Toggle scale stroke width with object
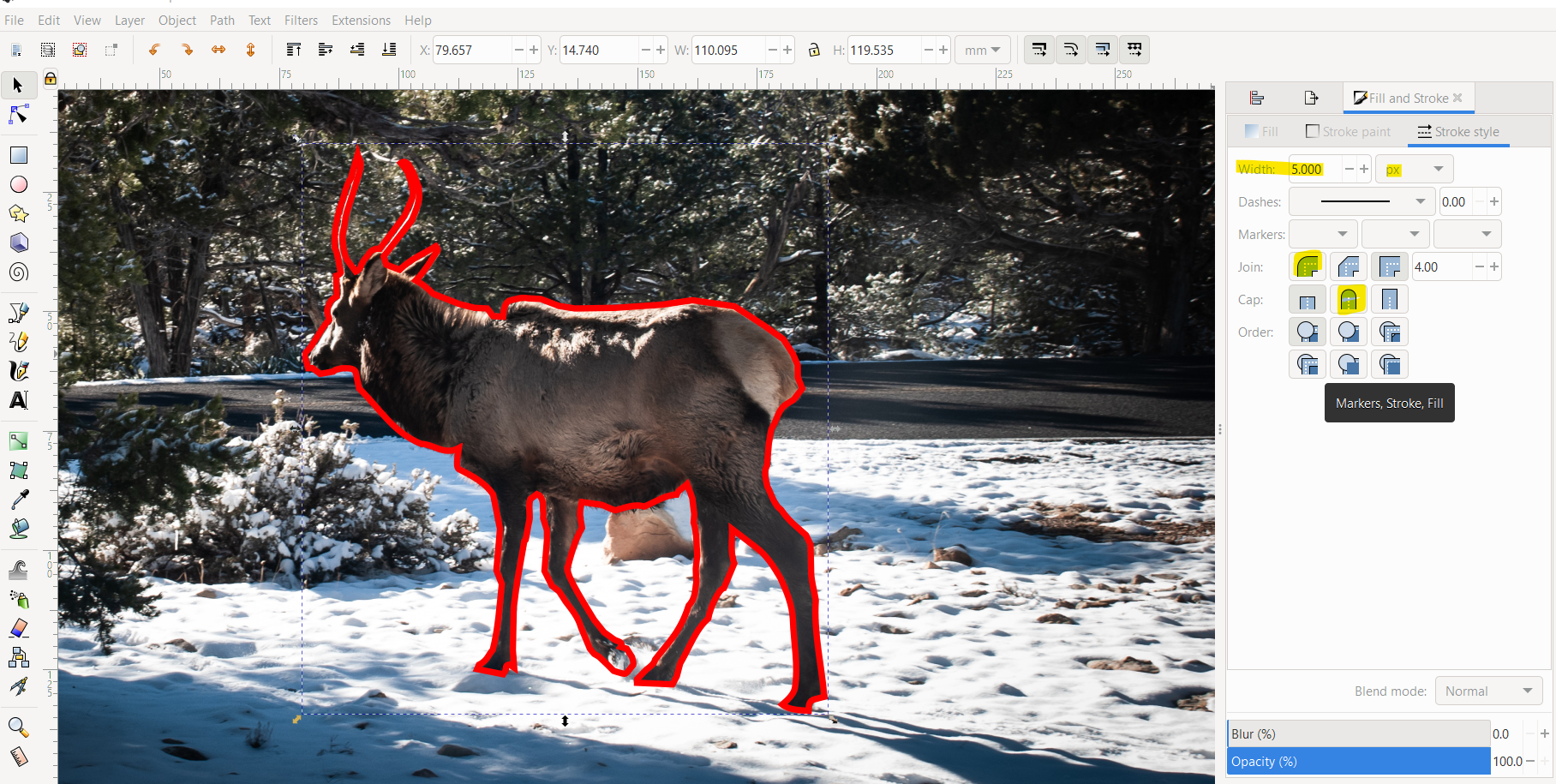The image size is (1556, 784). point(1039,50)
